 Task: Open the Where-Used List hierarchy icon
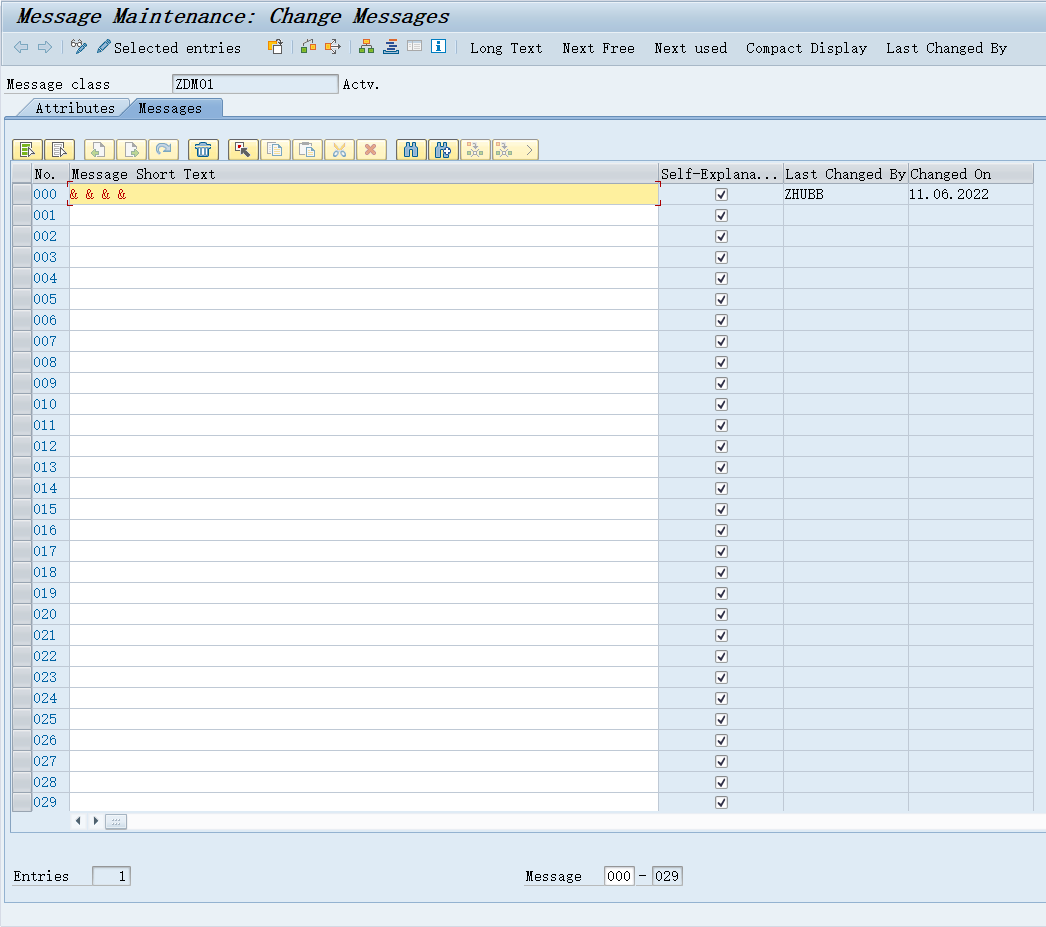[x=366, y=47]
